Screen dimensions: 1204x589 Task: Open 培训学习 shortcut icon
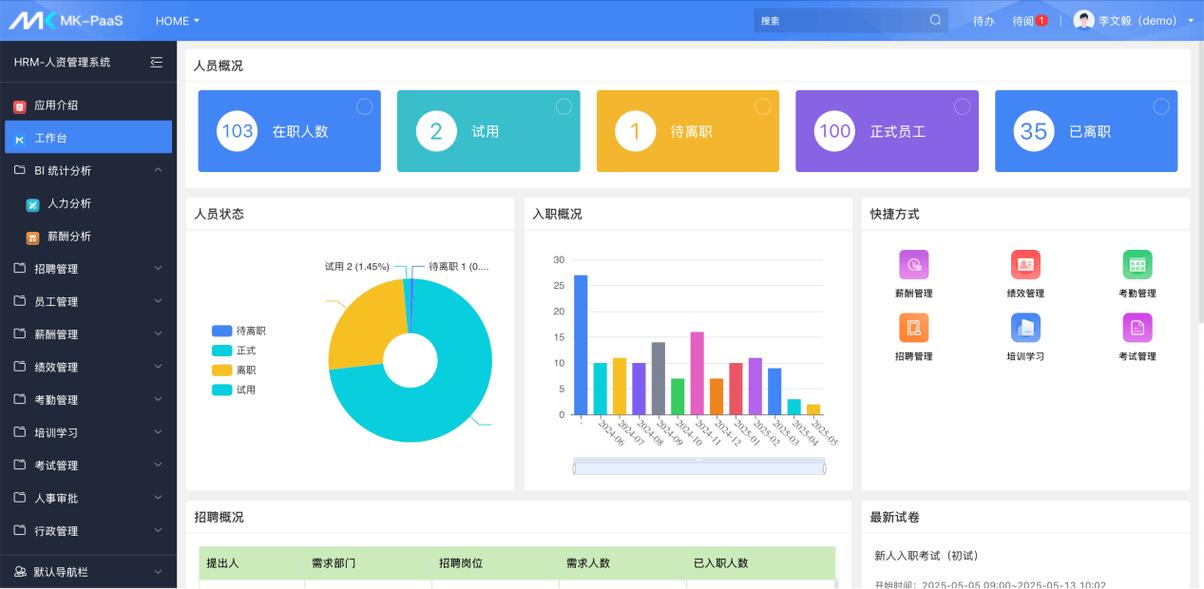[1025, 328]
